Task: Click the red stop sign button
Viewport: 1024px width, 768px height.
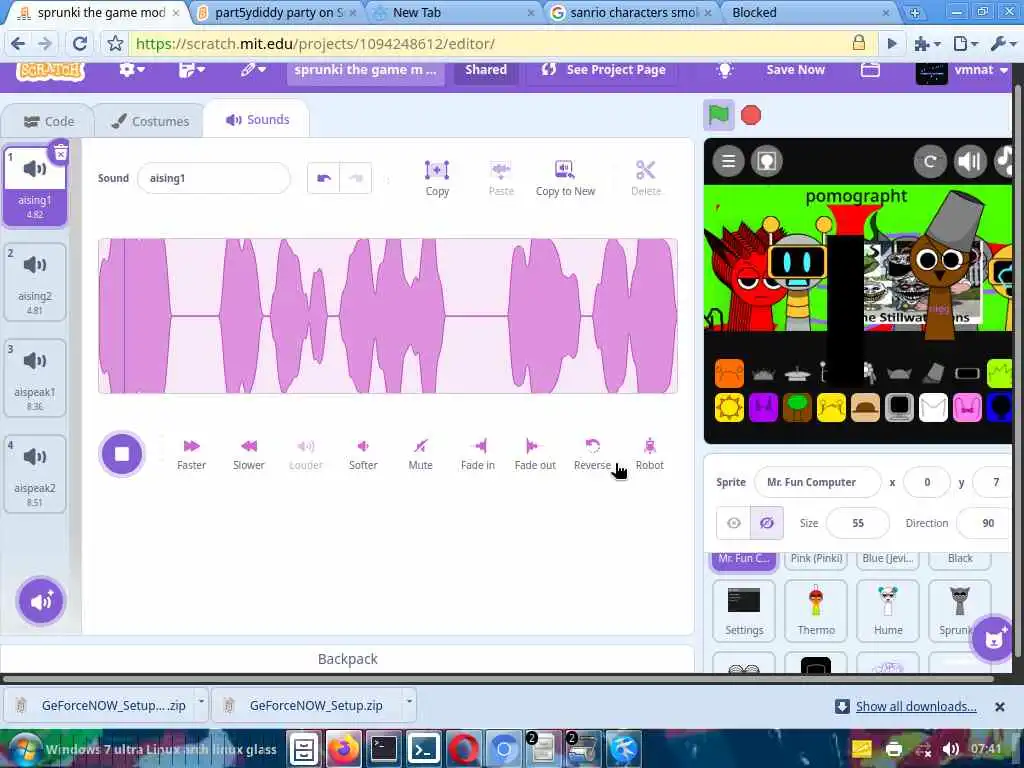Action: [751, 116]
